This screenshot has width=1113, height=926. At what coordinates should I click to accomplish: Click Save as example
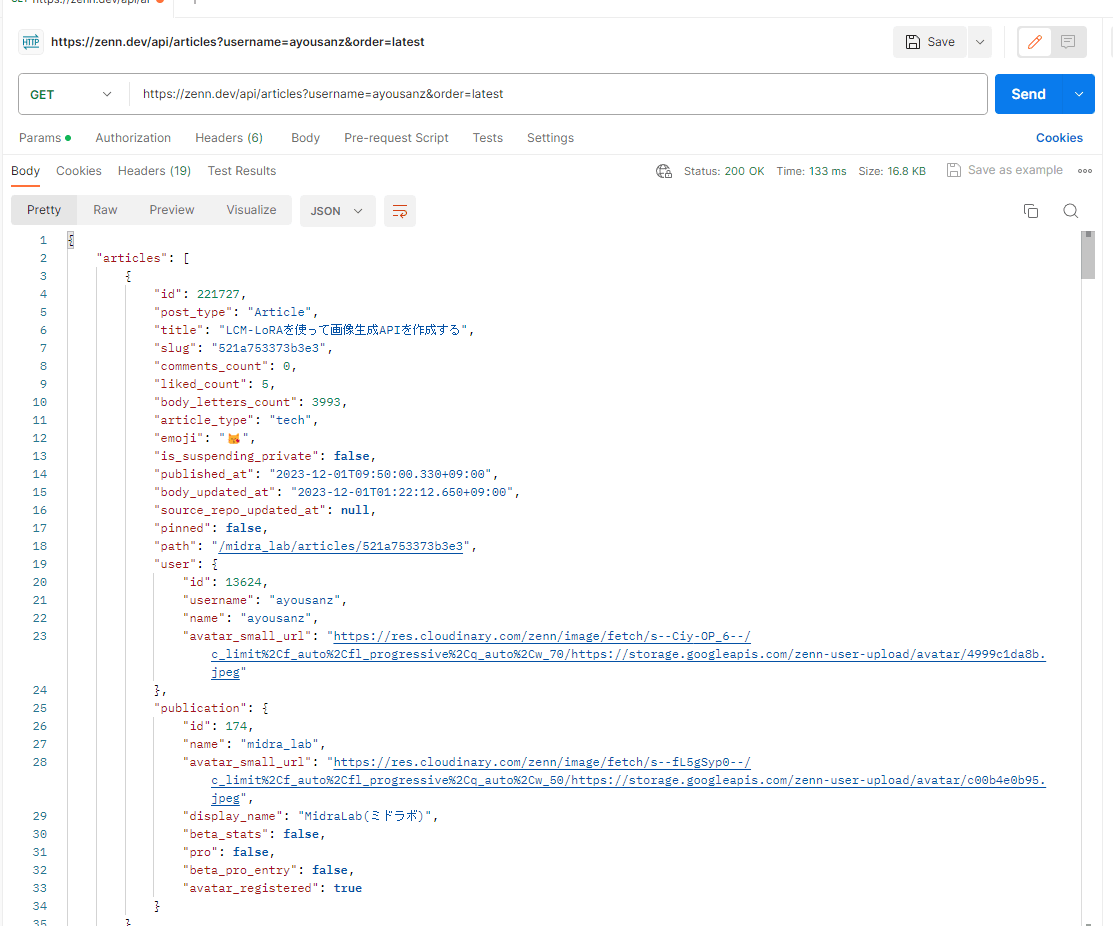(1005, 170)
